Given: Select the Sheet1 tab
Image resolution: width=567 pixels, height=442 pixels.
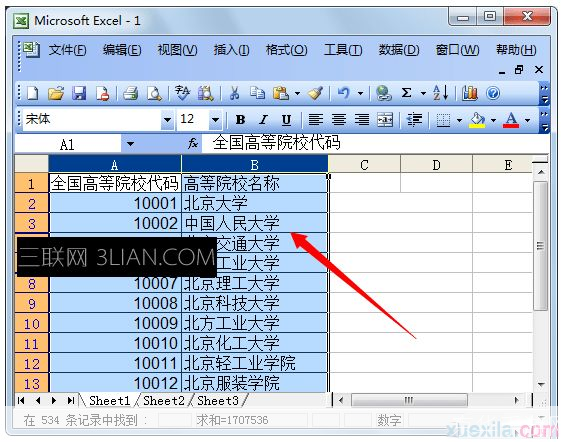Looking at the screenshot, I should tap(109, 400).
